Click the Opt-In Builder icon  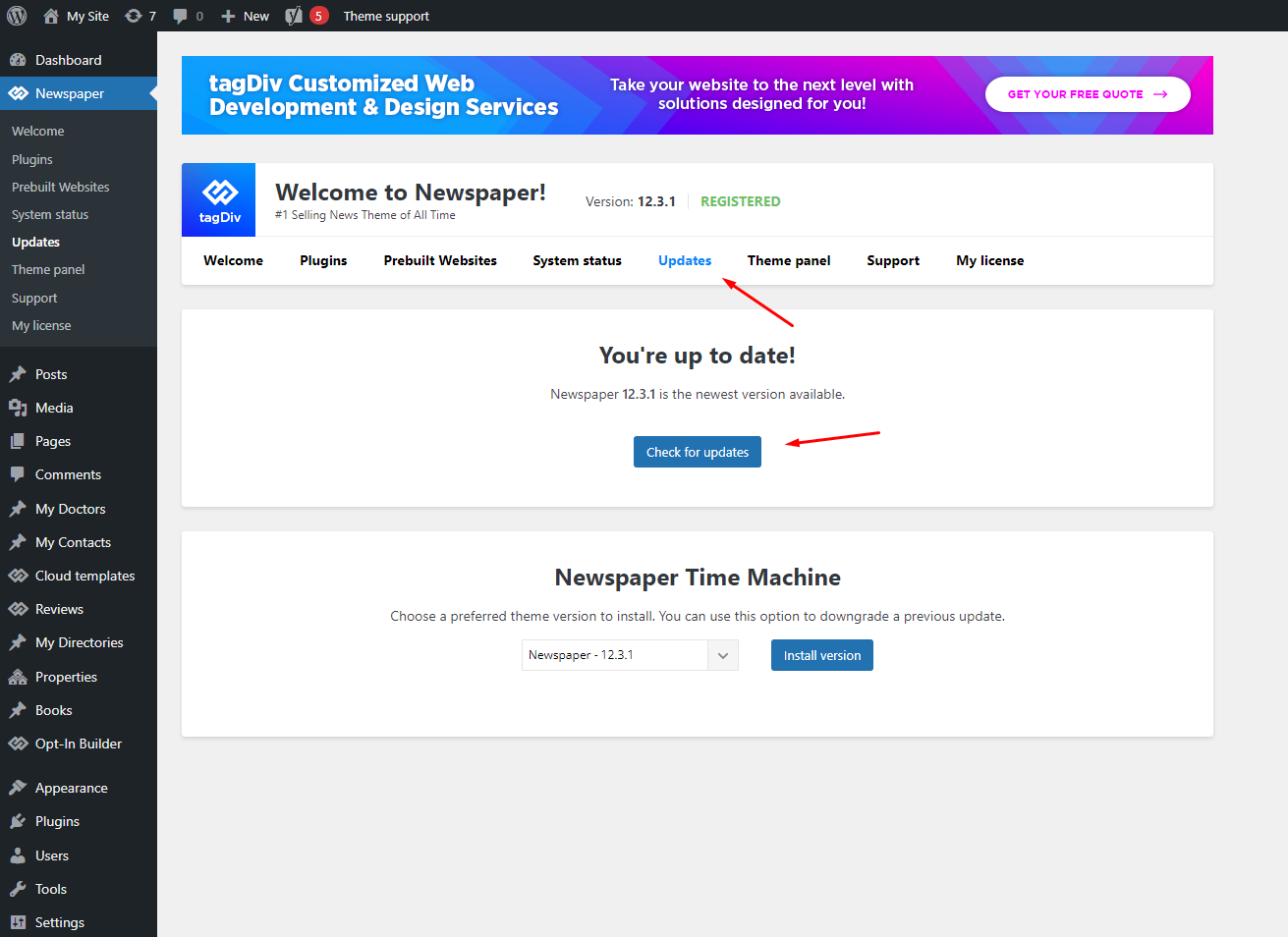coord(18,744)
